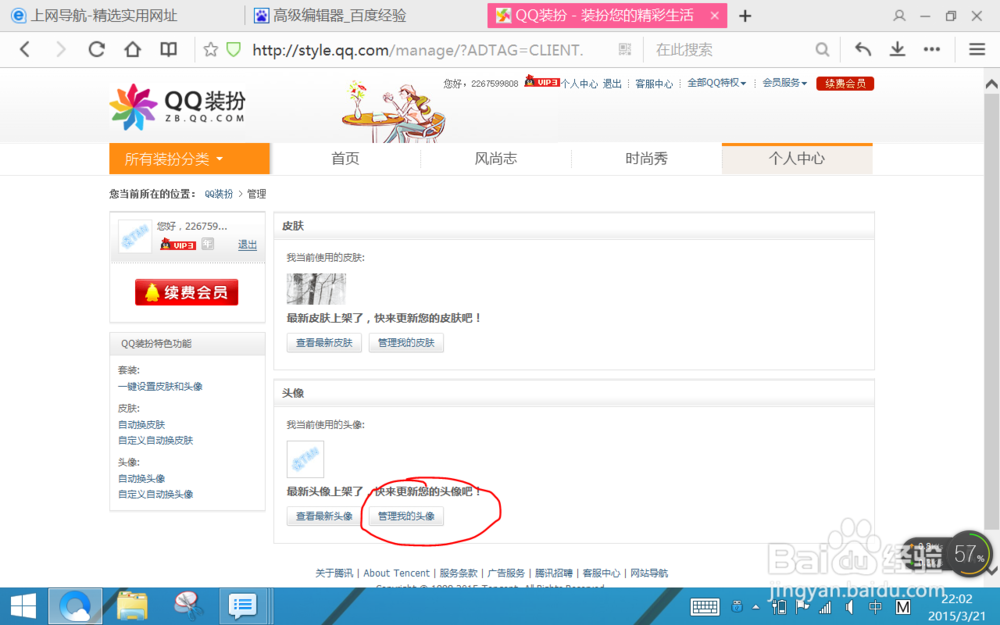The image size is (1000, 625).
Task: Open the browser hamburger menu
Action: (977, 49)
